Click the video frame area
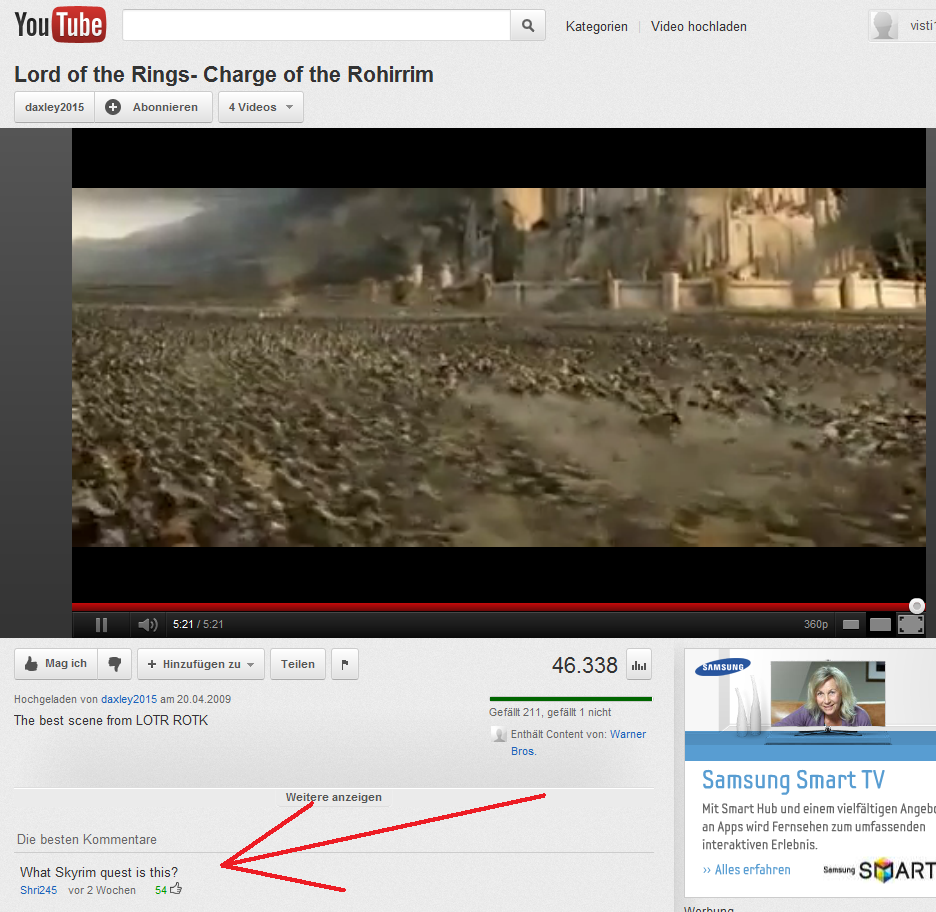Screen dimensions: 936x912 point(498,367)
